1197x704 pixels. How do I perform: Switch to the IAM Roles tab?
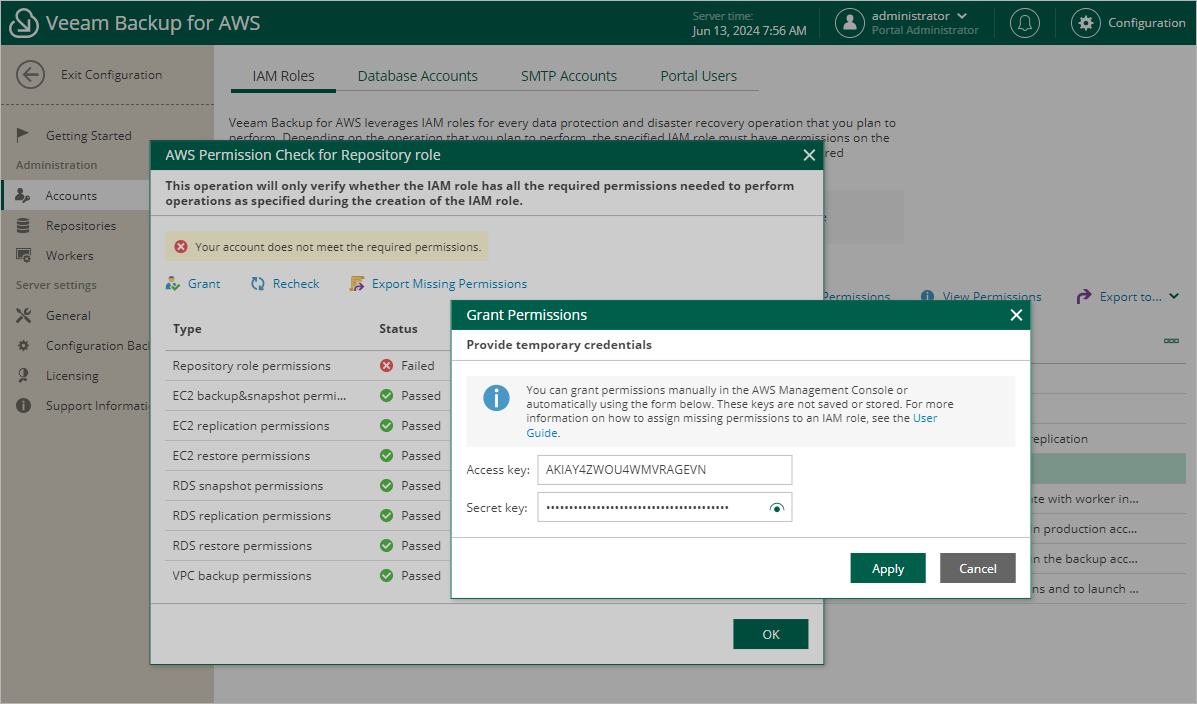pyautogui.click(x=283, y=76)
